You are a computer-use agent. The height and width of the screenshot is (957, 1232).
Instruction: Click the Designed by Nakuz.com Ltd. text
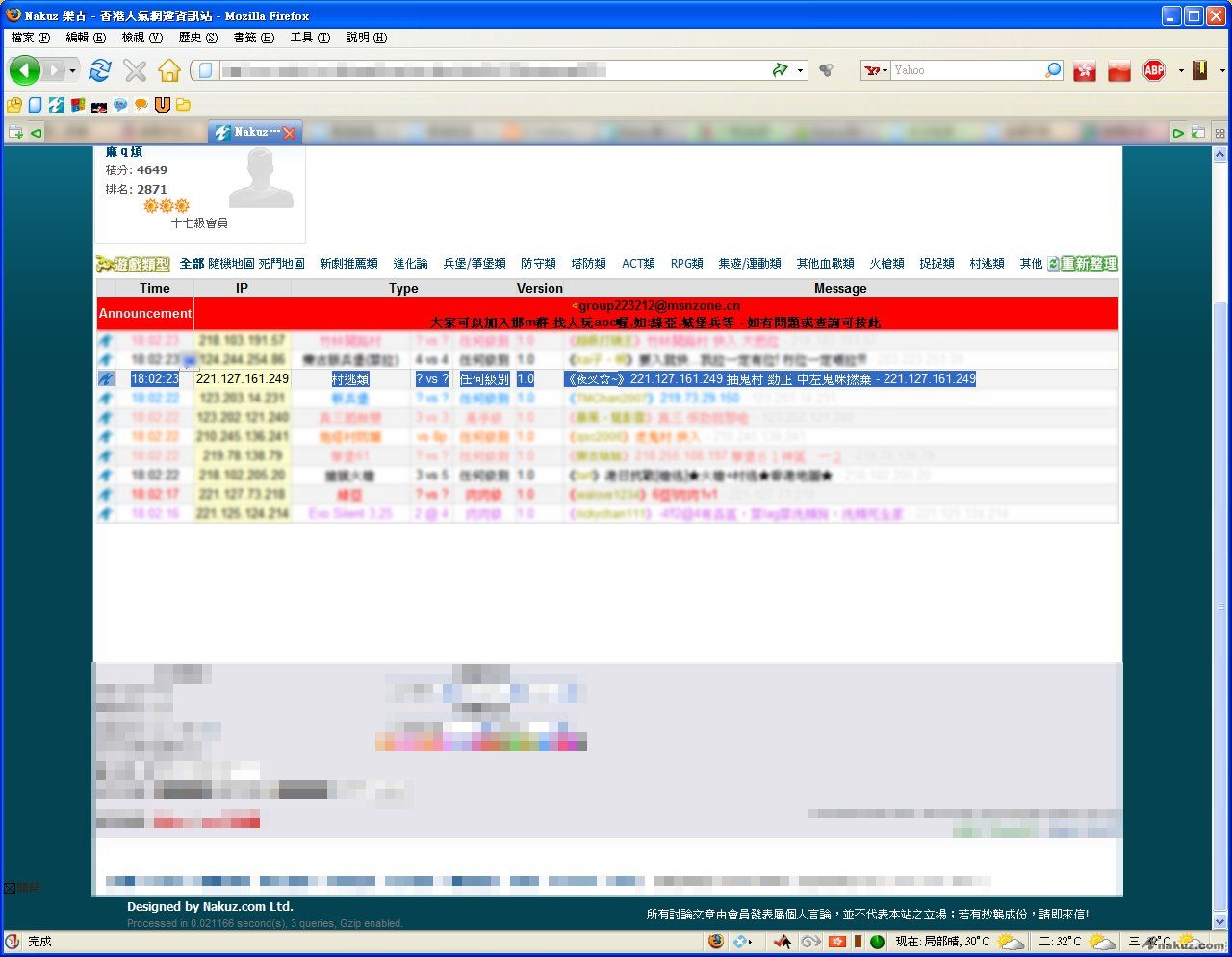click(210, 906)
